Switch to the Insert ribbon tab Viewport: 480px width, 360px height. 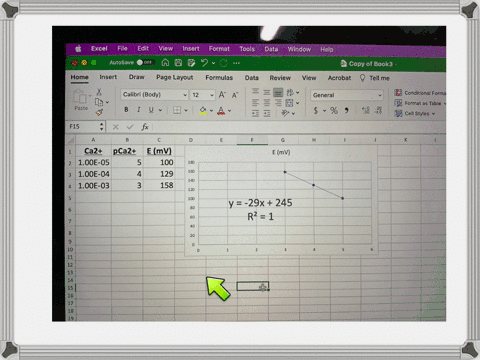(108, 77)
